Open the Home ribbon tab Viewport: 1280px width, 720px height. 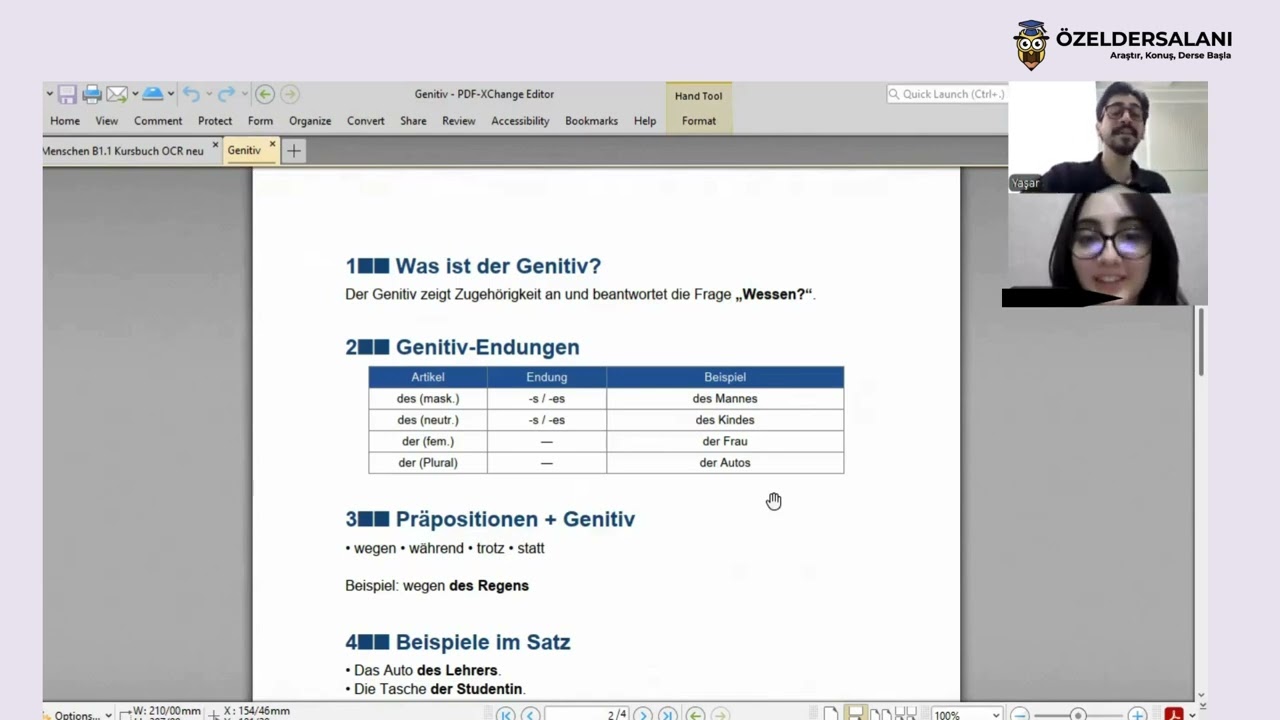pos(65,121)
